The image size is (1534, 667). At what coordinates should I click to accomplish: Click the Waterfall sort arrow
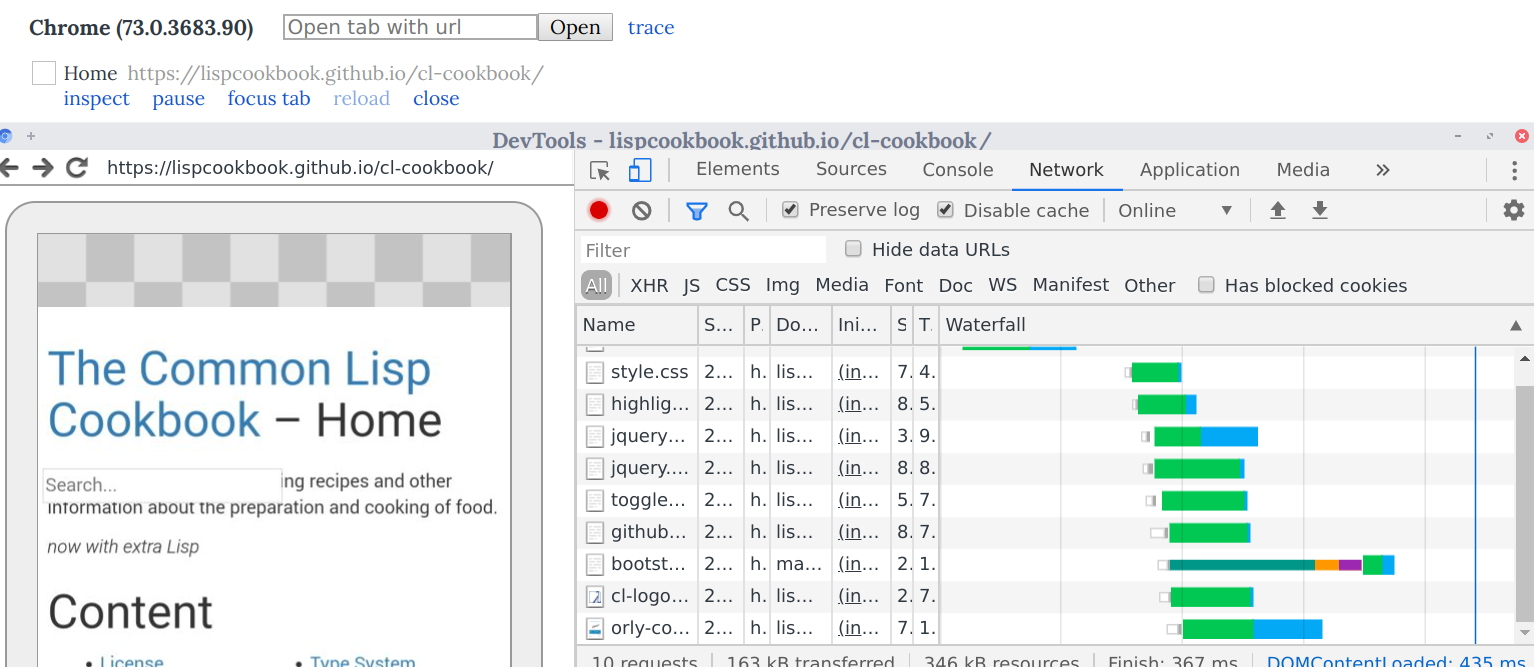(1515, 325)
